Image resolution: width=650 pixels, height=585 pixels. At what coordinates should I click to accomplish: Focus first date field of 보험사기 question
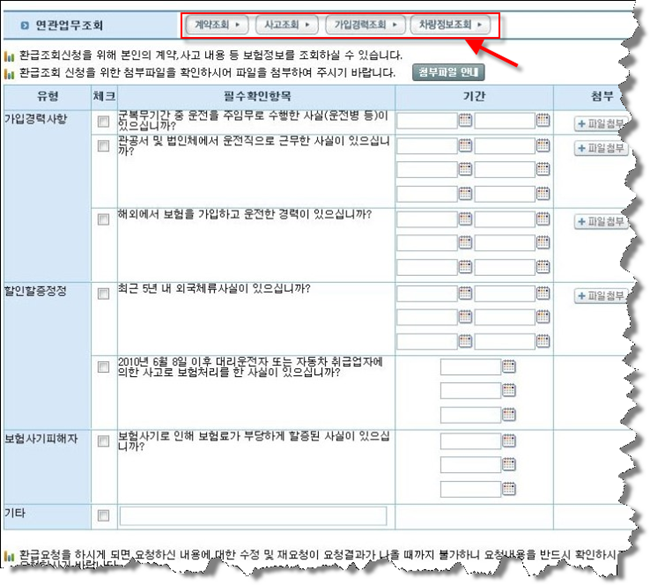471,441
